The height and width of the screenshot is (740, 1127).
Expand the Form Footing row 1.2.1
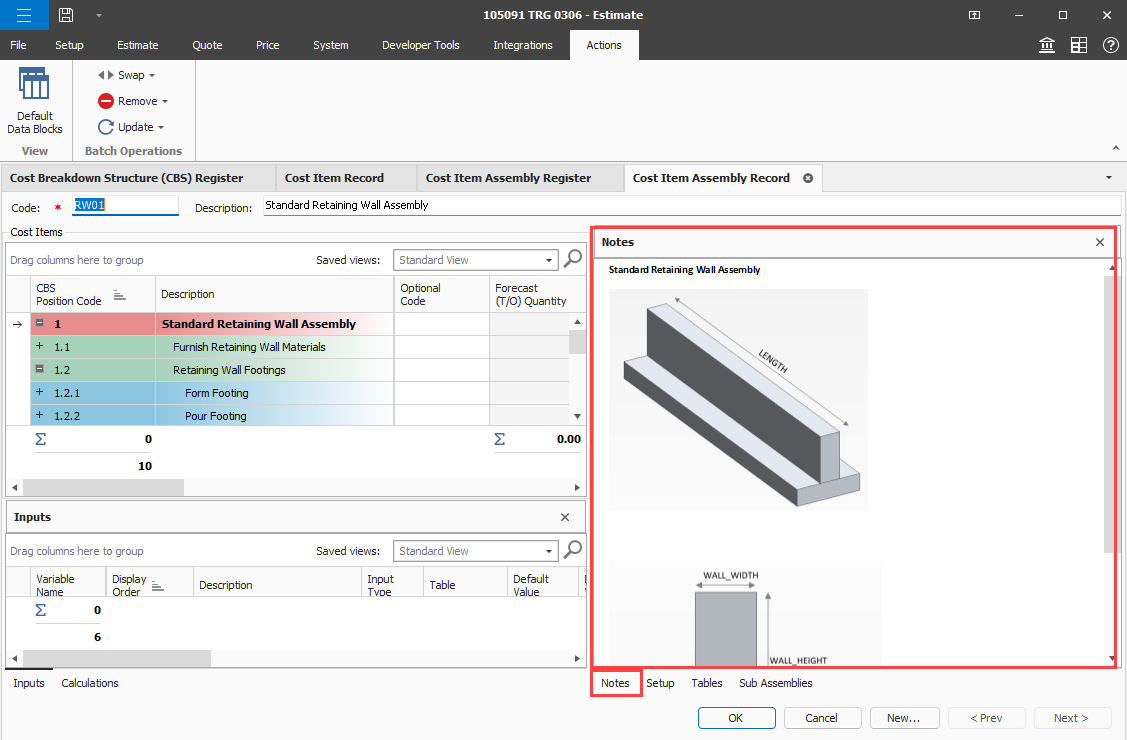tap(39, 393)
